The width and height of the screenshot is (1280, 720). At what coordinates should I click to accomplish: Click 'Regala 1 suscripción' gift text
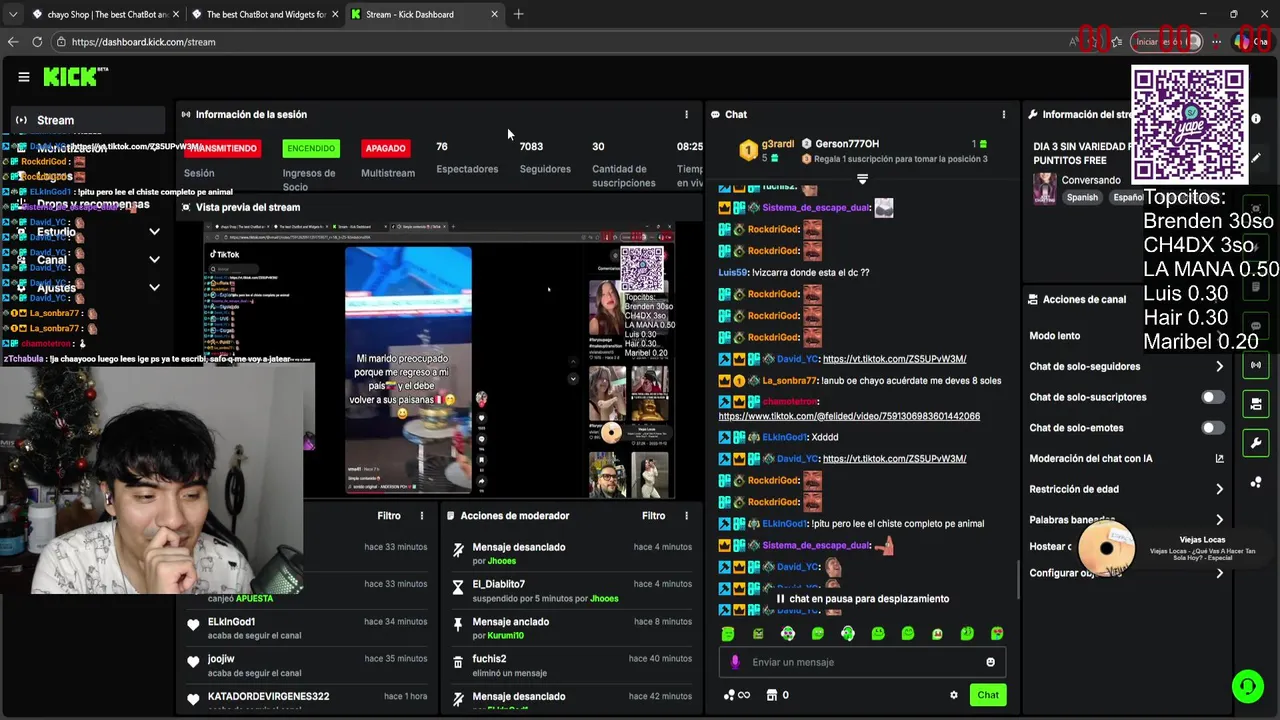tap(901, 159)
